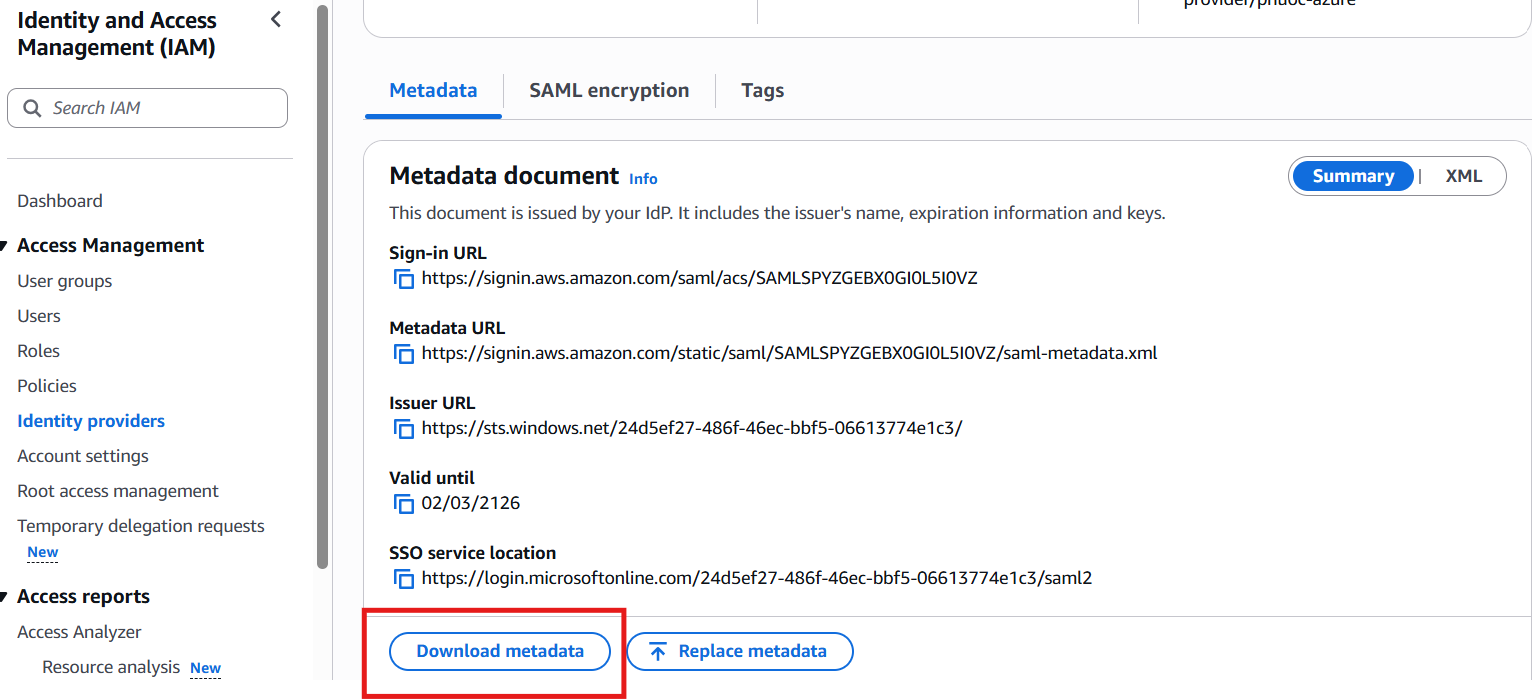This screenshot has width=1532, height=700.
Task: Open the Tags tab
Action: tap(762, 90)
